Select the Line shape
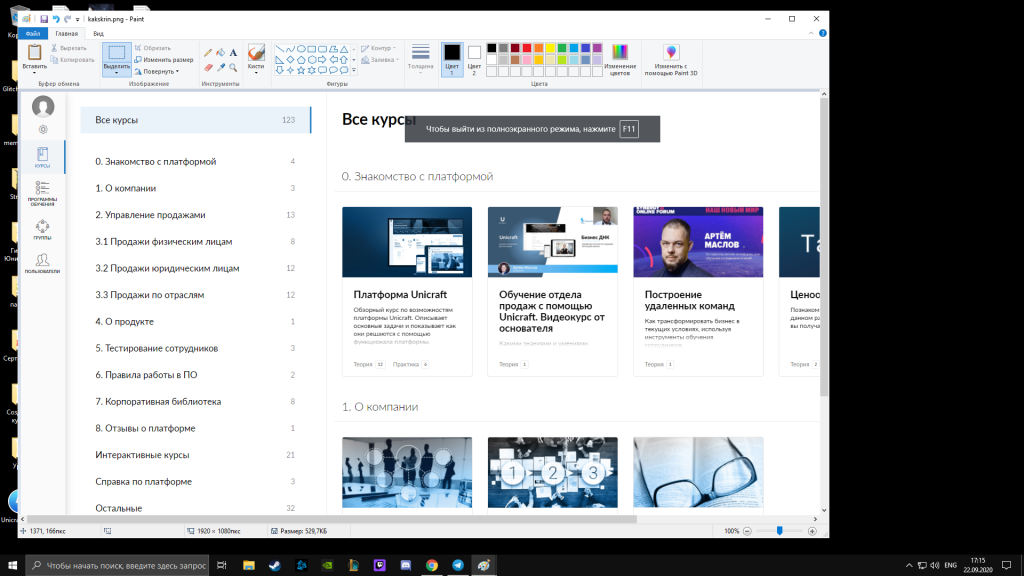The image size is (1024, 576). (x=280, y=49)
